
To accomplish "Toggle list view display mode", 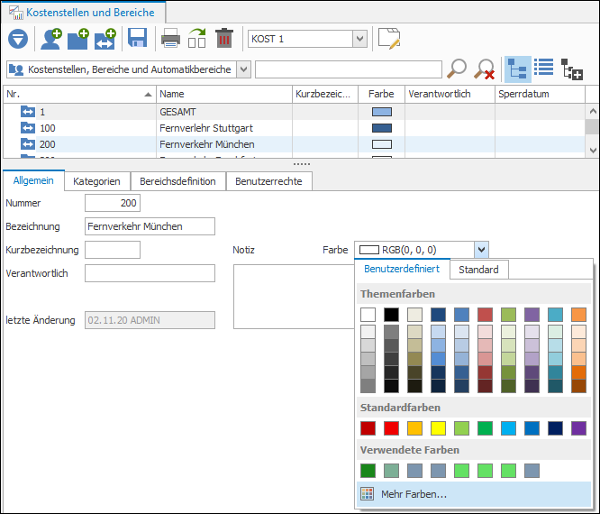I will 543,67.
